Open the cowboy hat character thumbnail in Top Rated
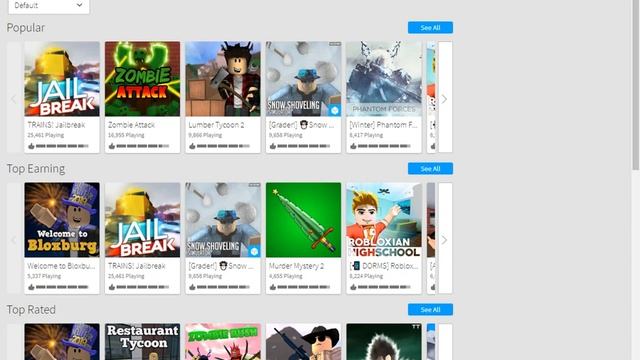Viewport: 640px width, 360px height. (303, 342)
